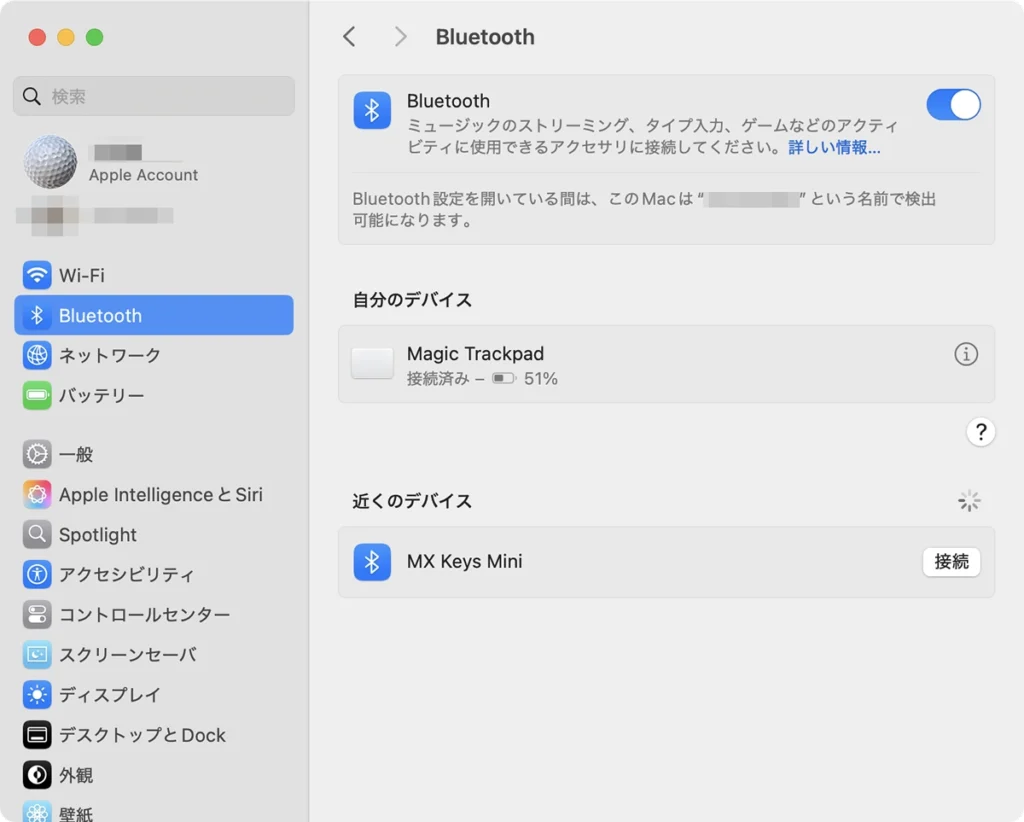Image resolution: width=1024 pixels, height=822 pixels.
Task: Click the yellow minimize window button
Action: coord(66,37)
